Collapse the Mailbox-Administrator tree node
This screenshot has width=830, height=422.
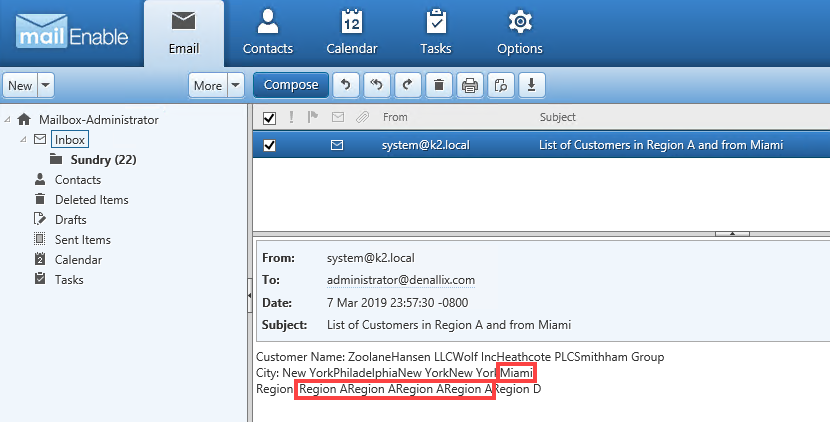pos(7,120)
